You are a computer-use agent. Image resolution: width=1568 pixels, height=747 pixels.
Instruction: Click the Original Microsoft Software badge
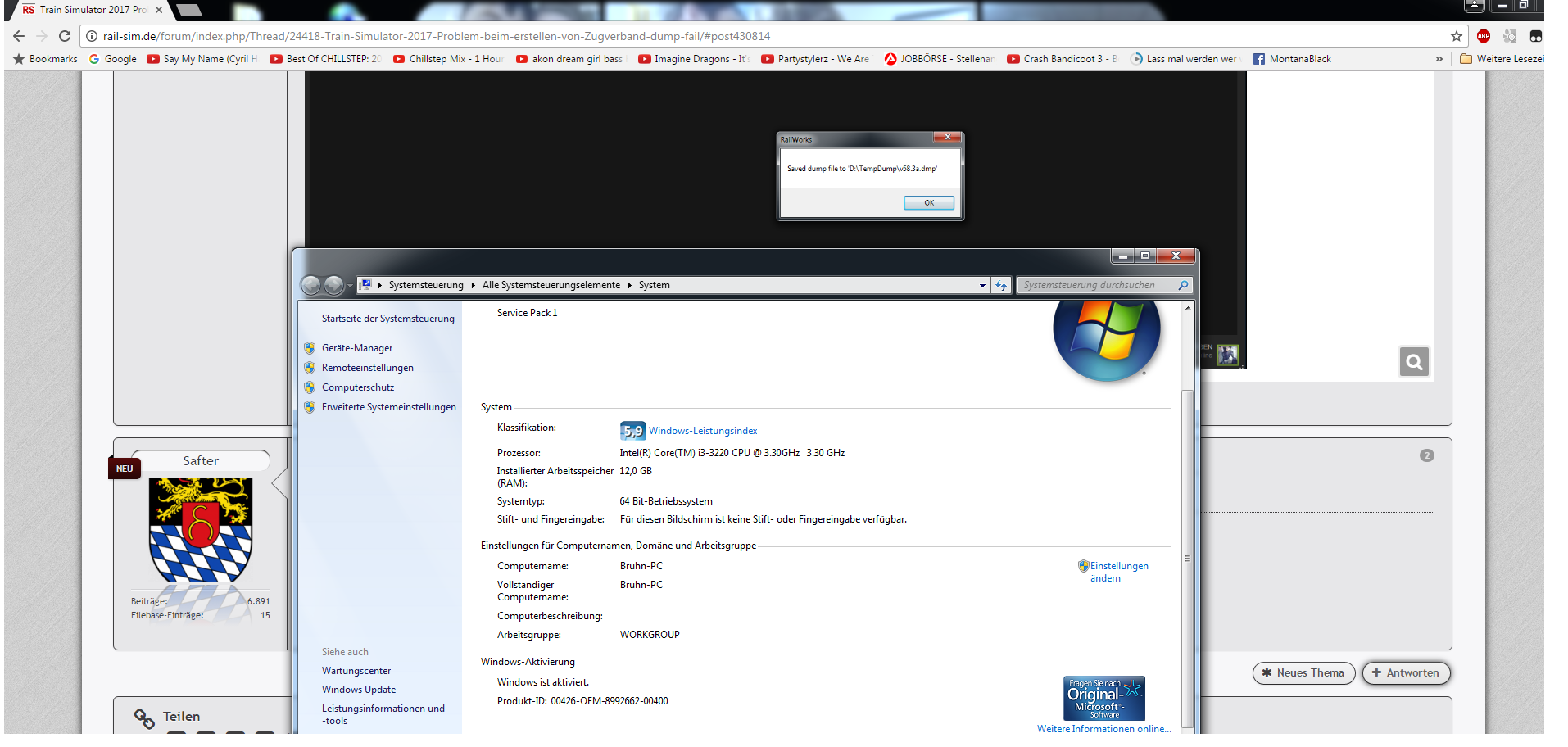[x=1103, y=698]
